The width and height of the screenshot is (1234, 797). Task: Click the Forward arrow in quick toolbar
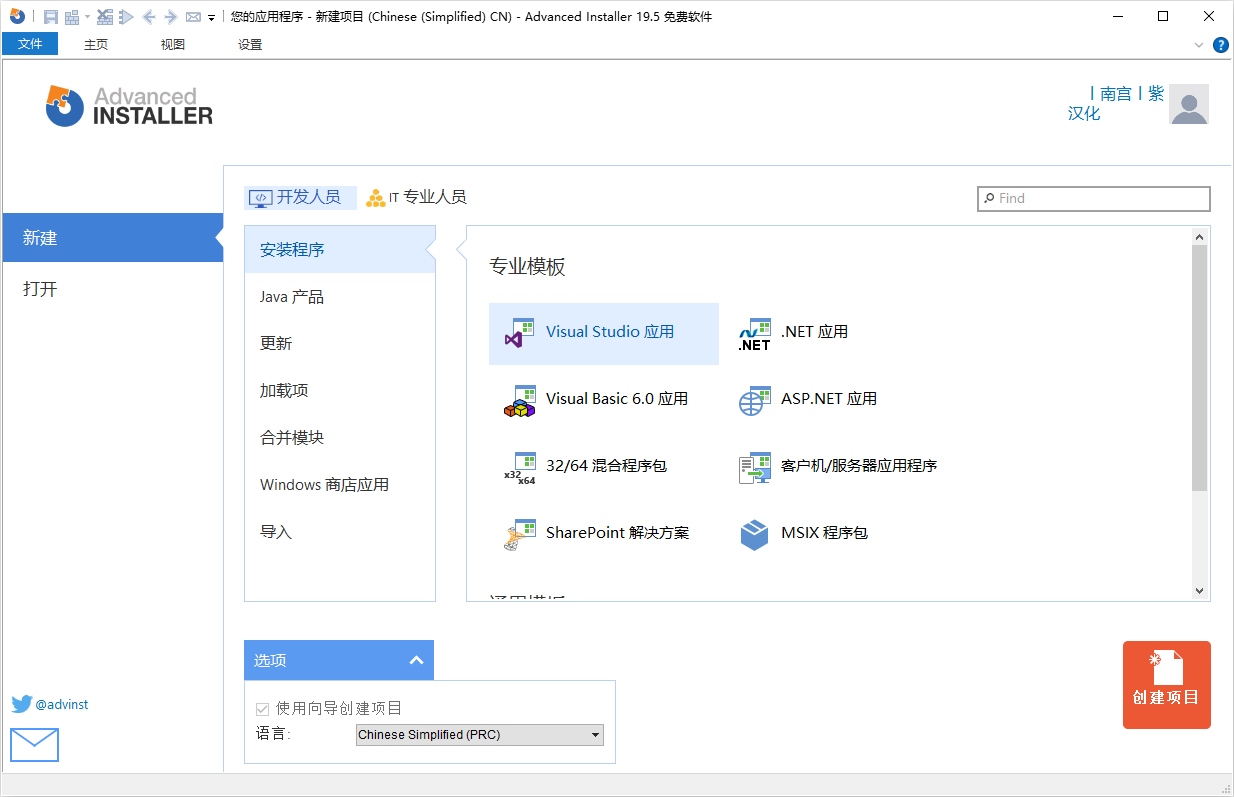[170, 17]
